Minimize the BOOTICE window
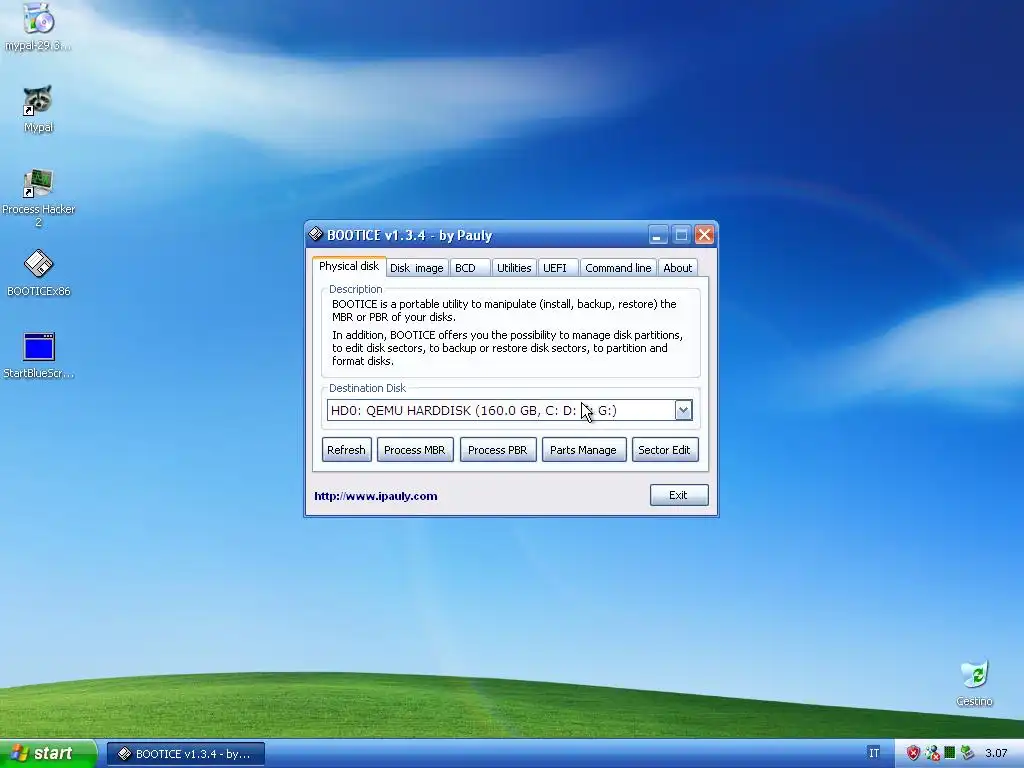This screenshot has height=768, width=1024. coord(658,234)
